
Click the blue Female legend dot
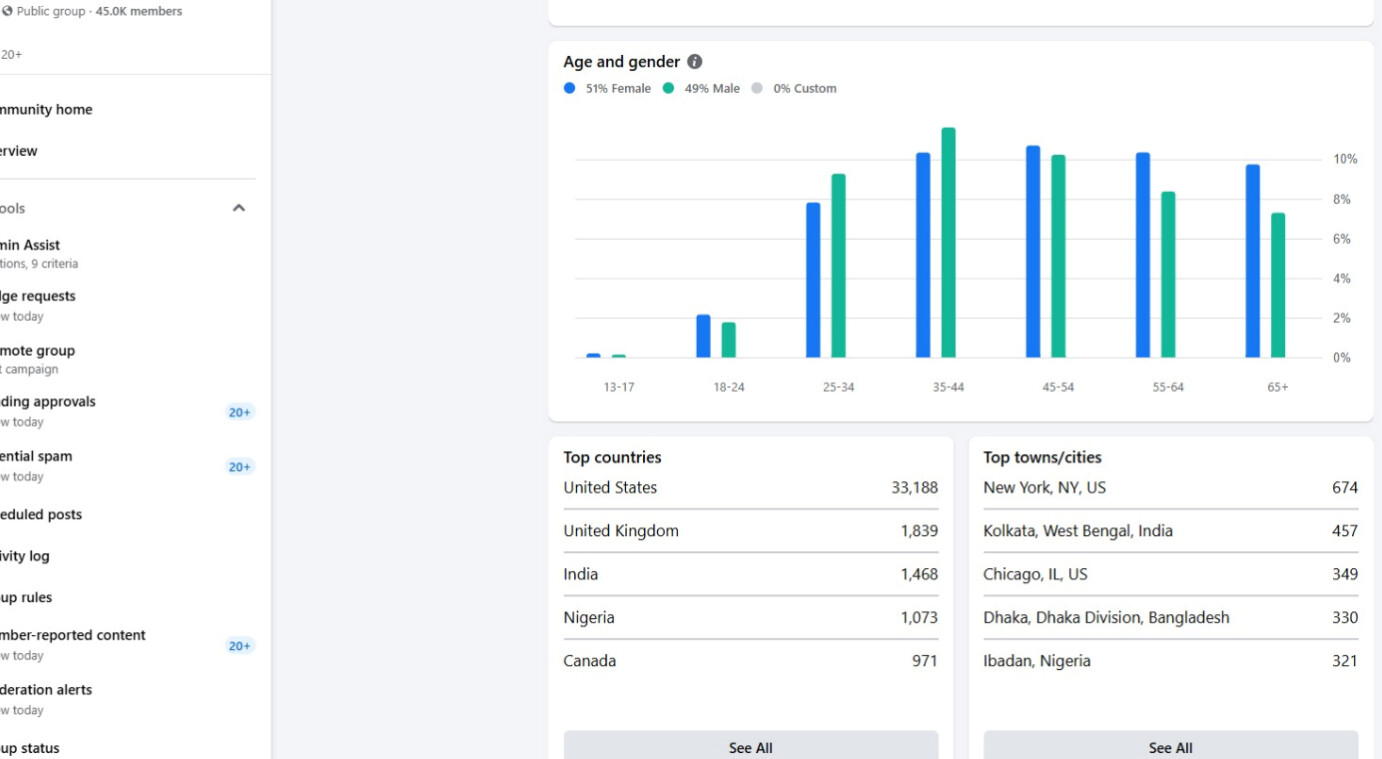coord(570,88)
